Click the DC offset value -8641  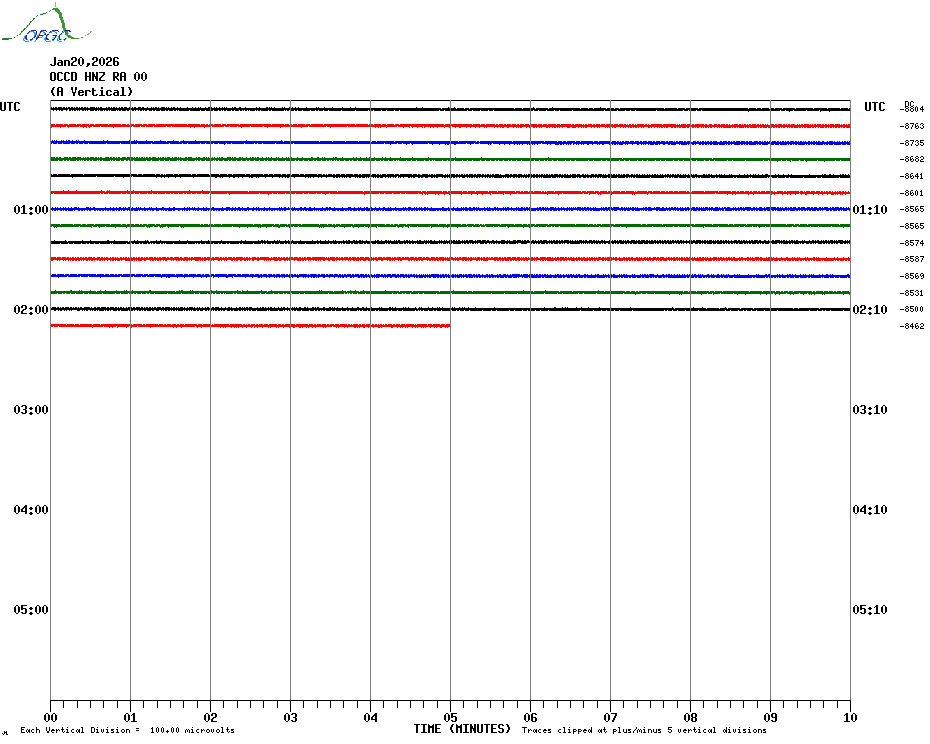pos(912,176)
